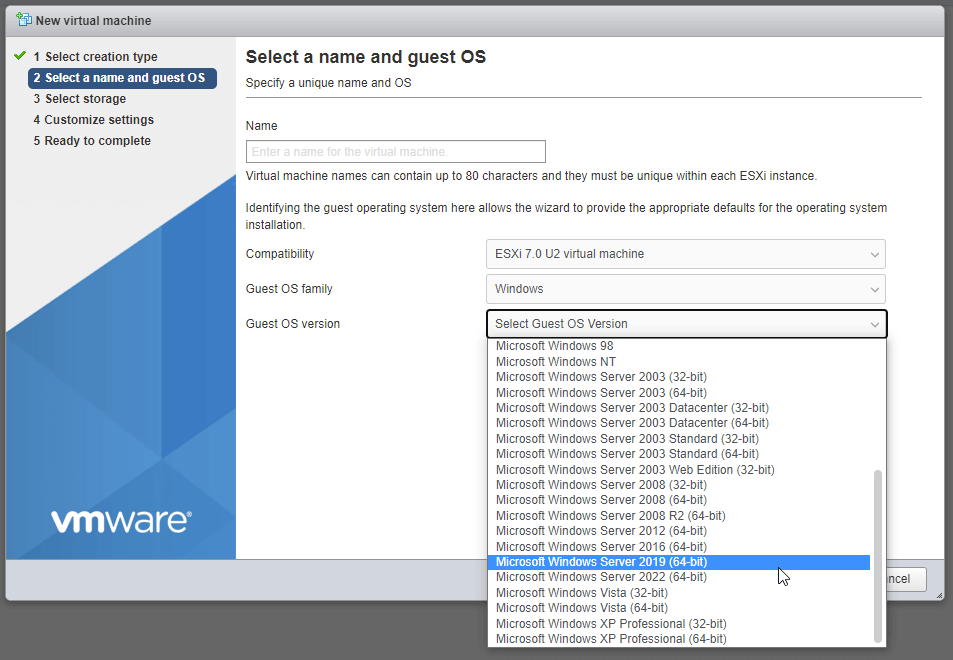Choose Microsoft Windows XP Professional (64-bit)
This screenshot has height=660, width=953.
pos(679,639)
